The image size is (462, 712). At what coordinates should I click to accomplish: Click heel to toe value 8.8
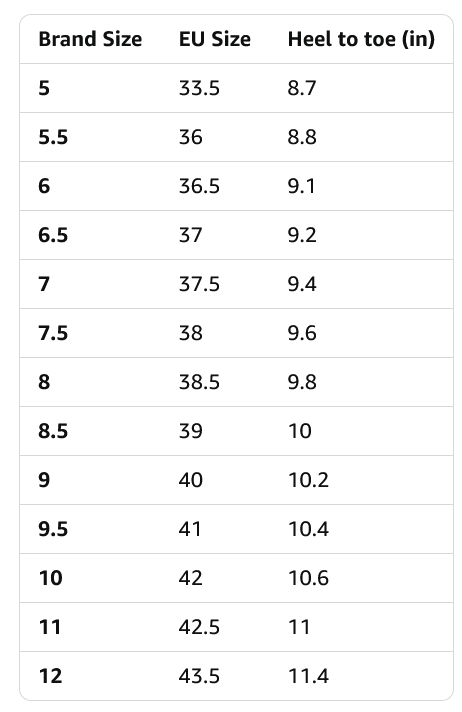[302, 137]
